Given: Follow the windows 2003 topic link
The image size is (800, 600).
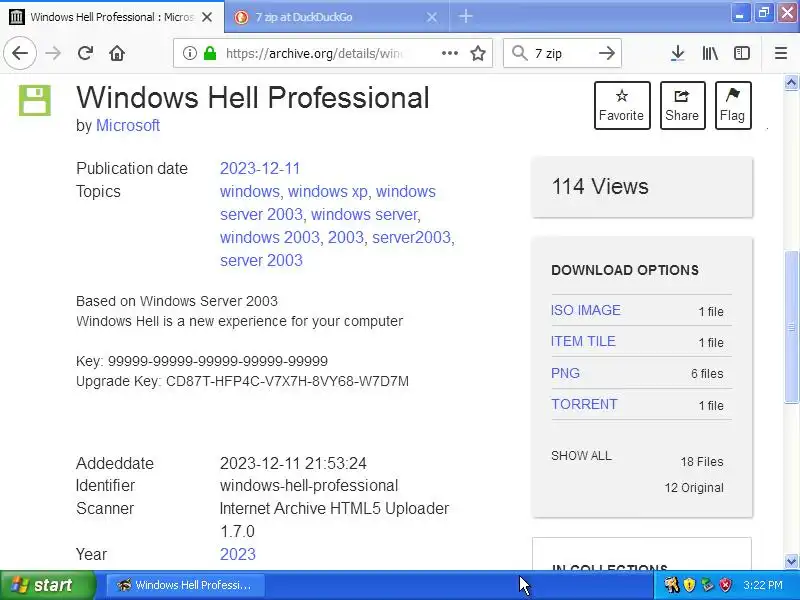Looking at the screenshot, I should (x=270, y=237).
